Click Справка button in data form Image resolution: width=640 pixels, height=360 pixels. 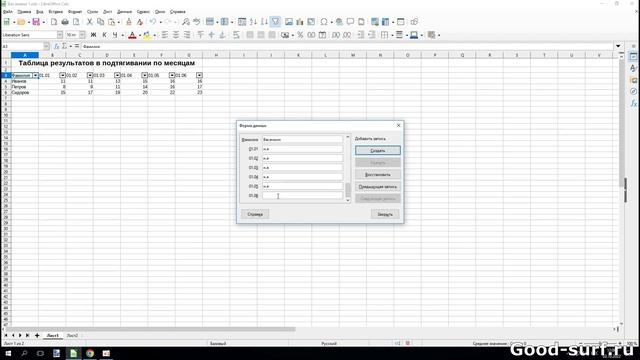255,214
